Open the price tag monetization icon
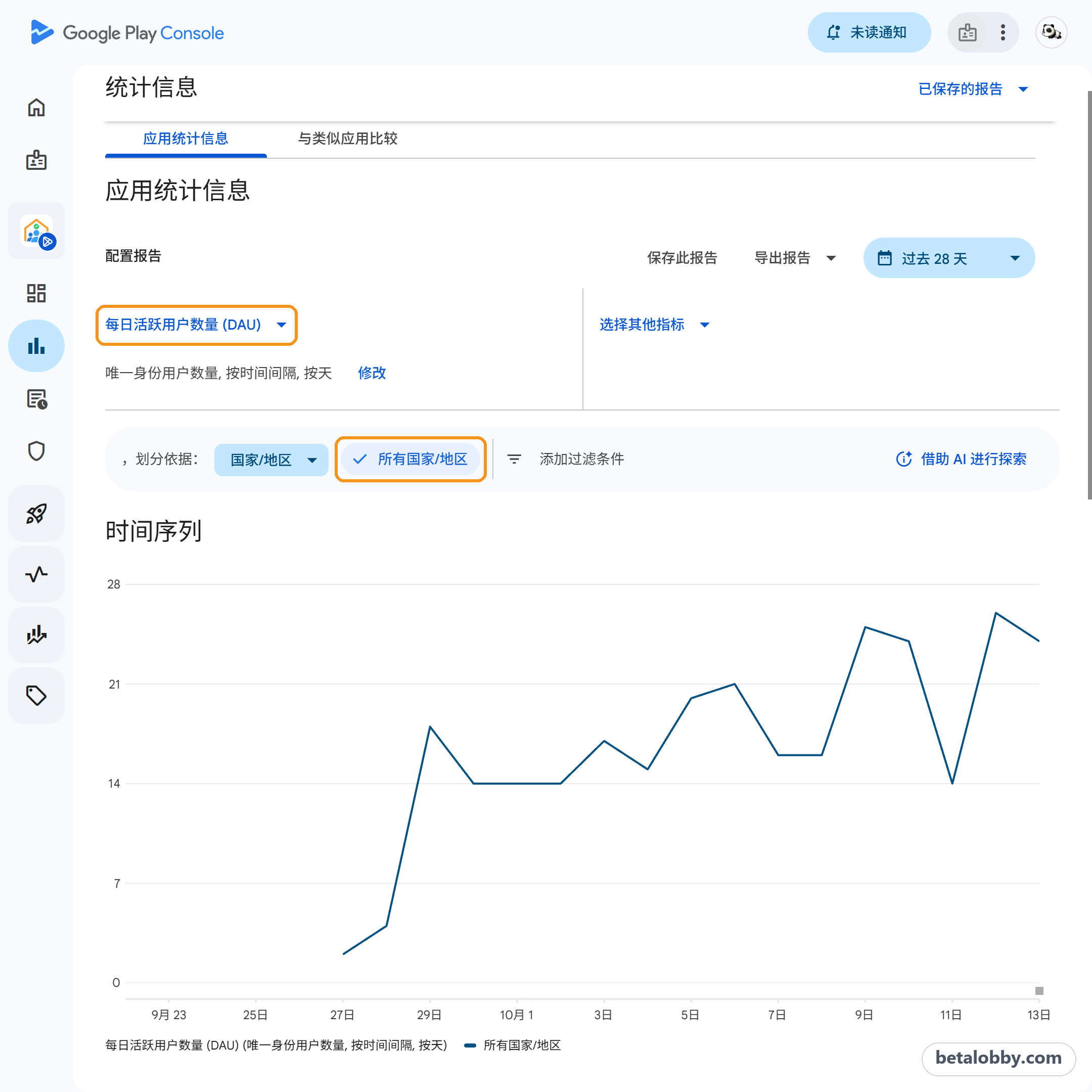 [x=36, y=695]
